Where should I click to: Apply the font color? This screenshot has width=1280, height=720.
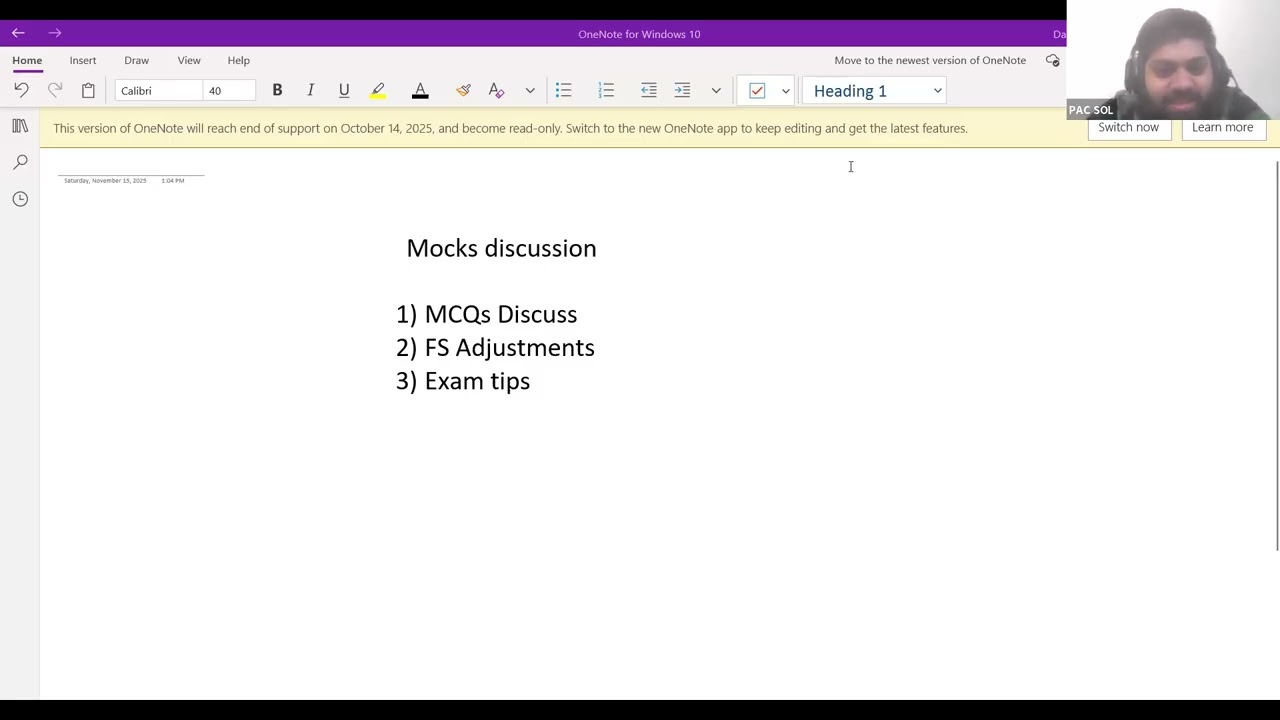click(420, 91)
